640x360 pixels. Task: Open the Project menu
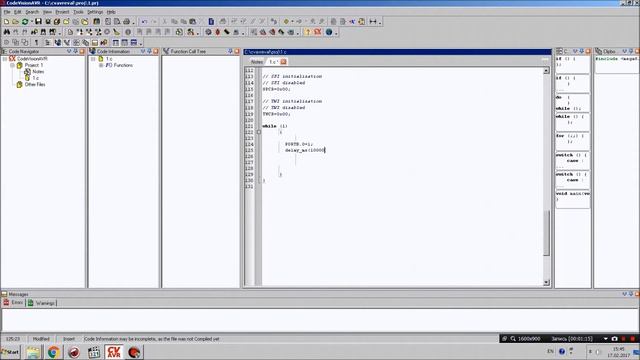click(x=62, y=12)
